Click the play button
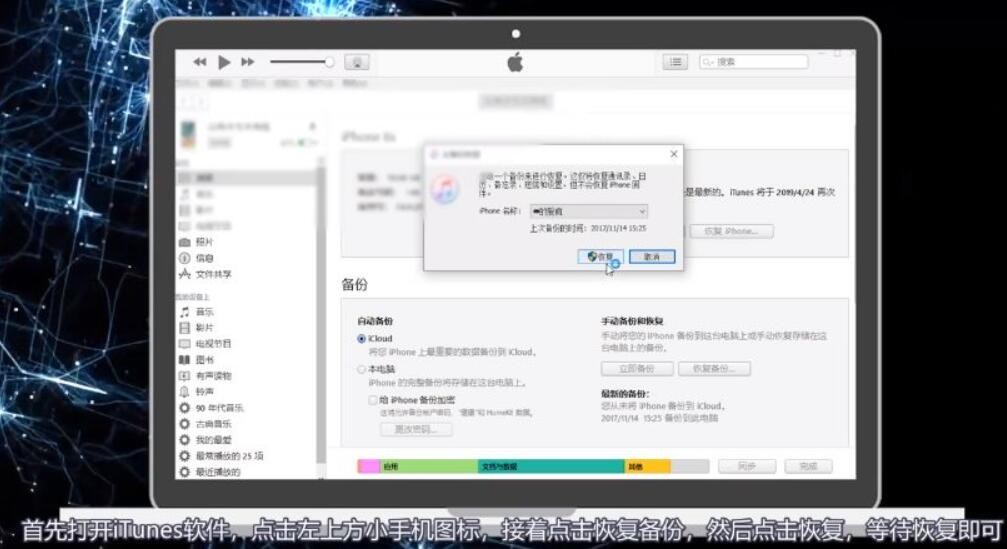 [x=224, y=62]
